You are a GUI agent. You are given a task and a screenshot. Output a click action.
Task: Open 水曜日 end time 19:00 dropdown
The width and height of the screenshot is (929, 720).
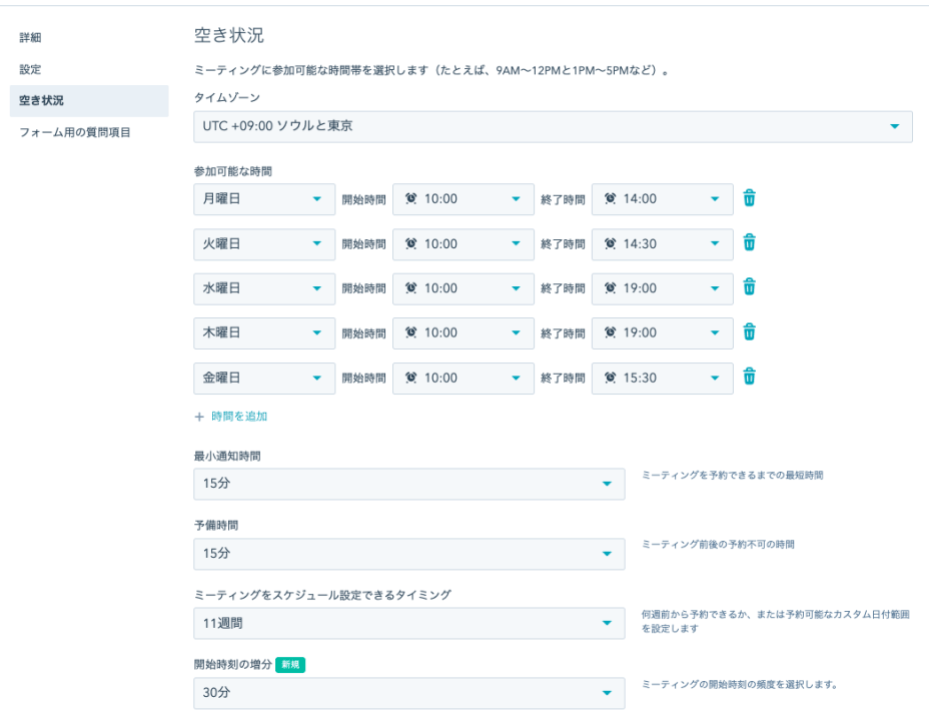pos(662,289)
